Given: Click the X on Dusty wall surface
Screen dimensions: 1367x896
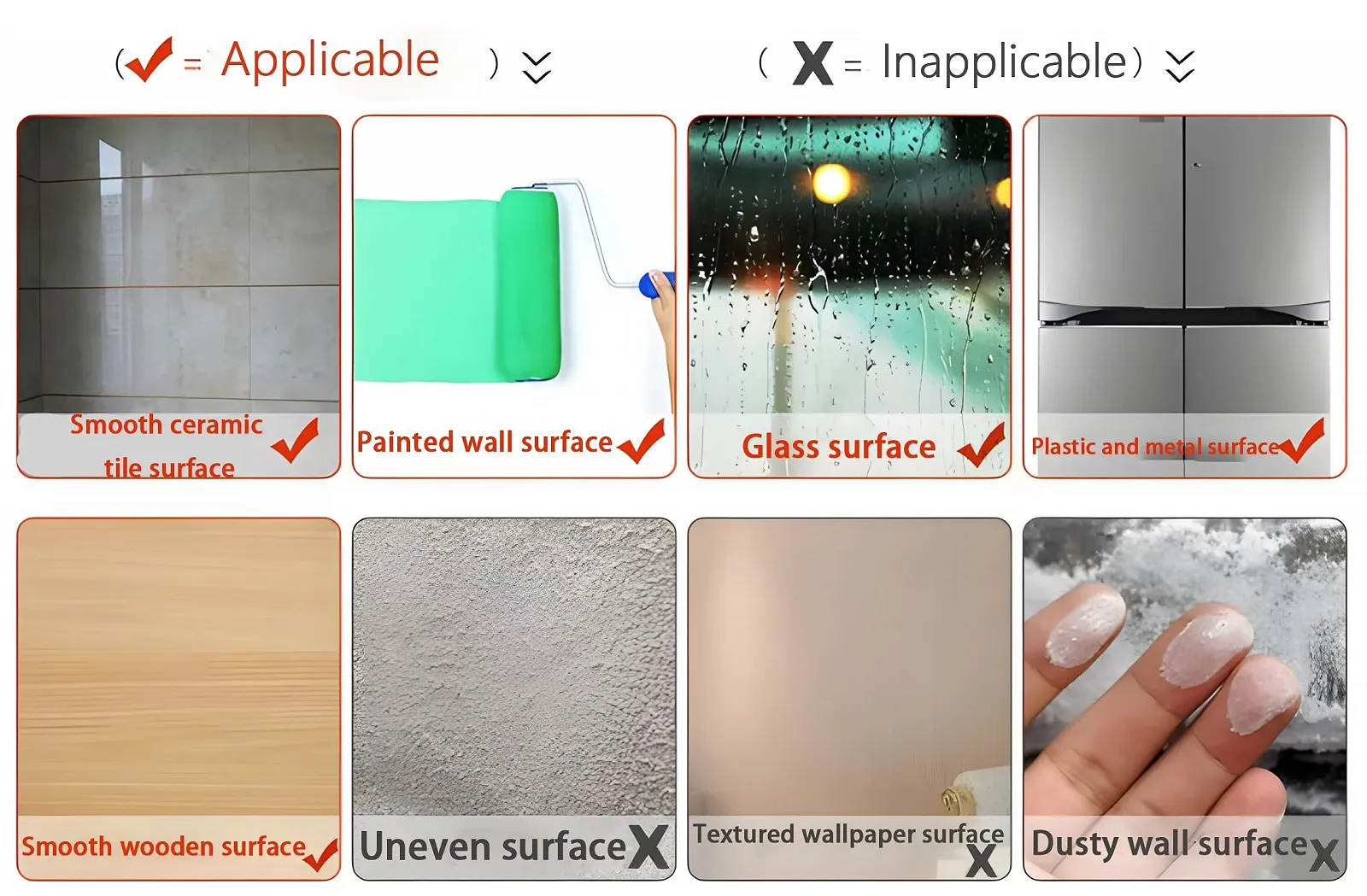Looking at the screenshot, I should pyautogui.click(x=1324, y=855).
